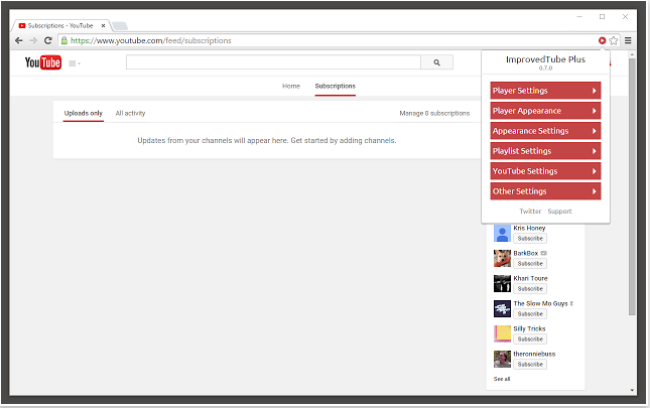Expand Playlist Settings menu
650x408 pixels.
point(546,151)
